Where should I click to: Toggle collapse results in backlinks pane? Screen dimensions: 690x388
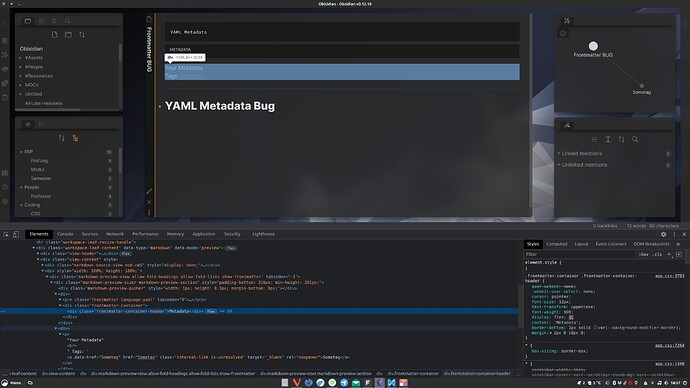point(594,139)
